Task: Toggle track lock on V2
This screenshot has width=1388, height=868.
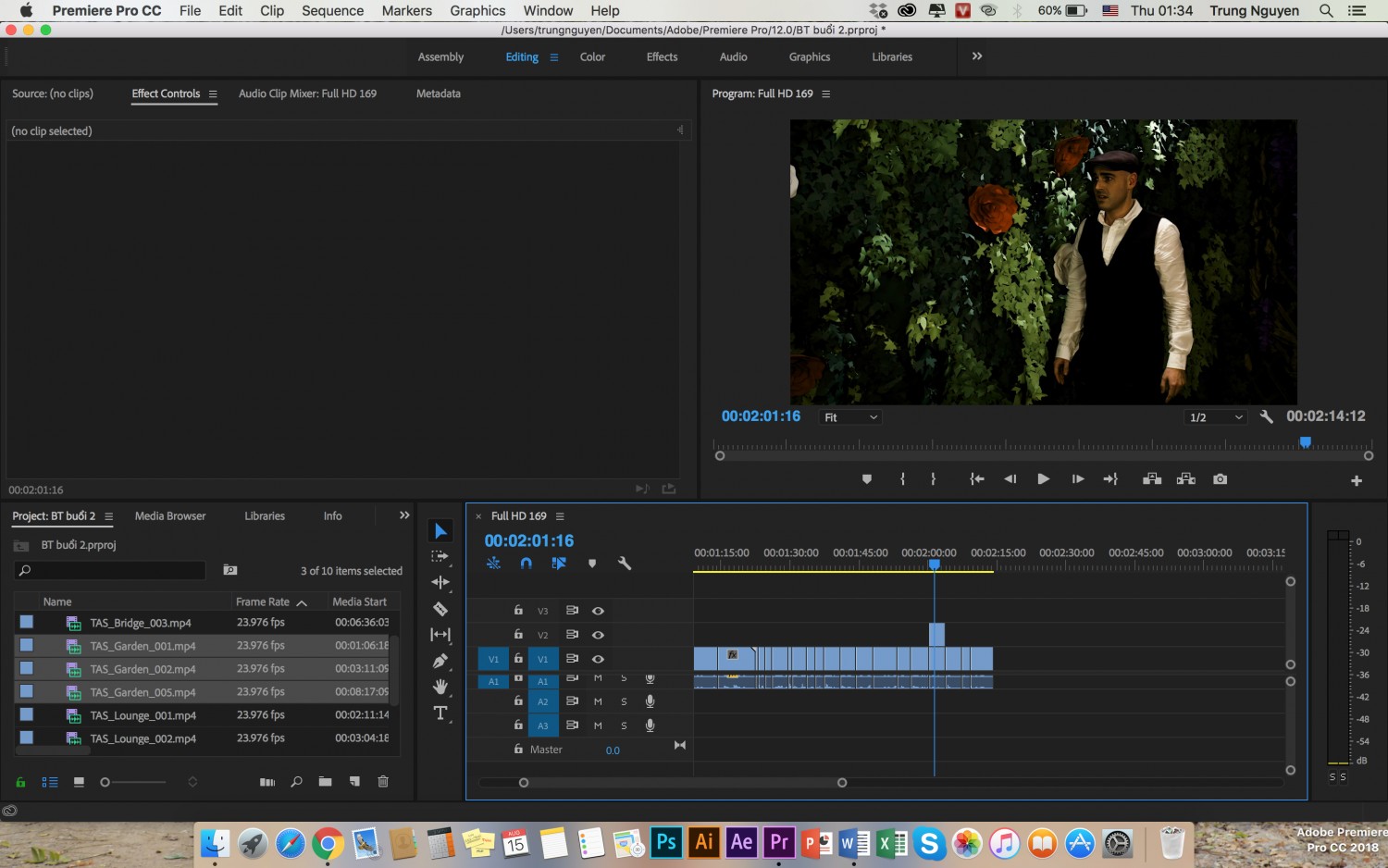Action: point(518,634)
